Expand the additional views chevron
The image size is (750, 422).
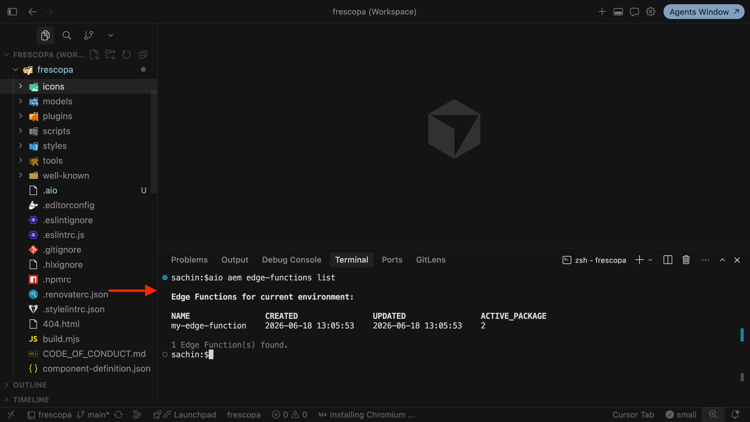click(110, 35)
